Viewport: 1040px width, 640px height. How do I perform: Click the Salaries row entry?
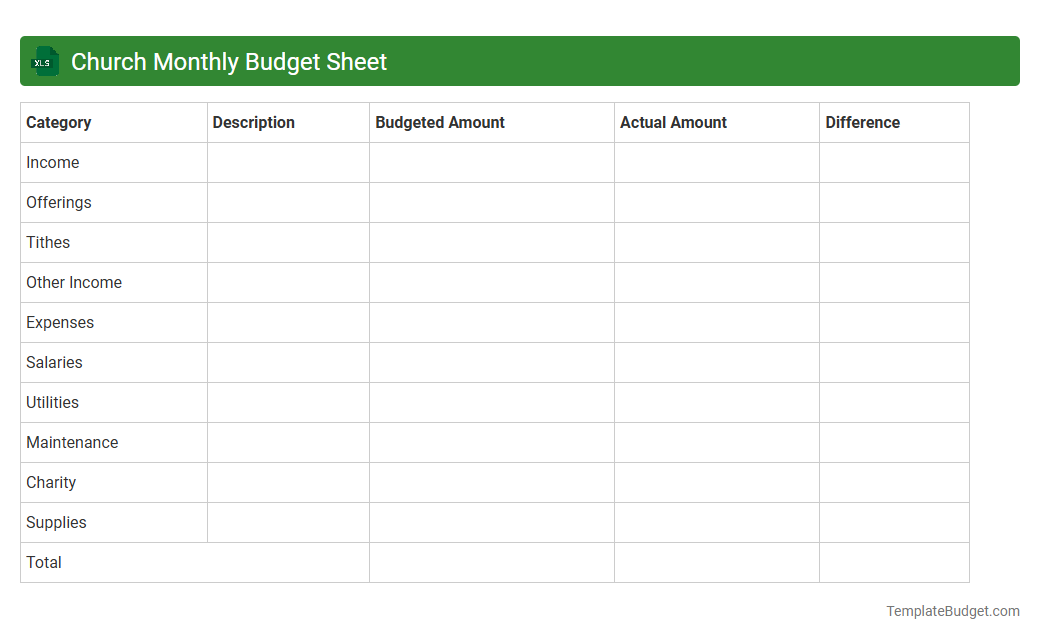pos(54,362)
